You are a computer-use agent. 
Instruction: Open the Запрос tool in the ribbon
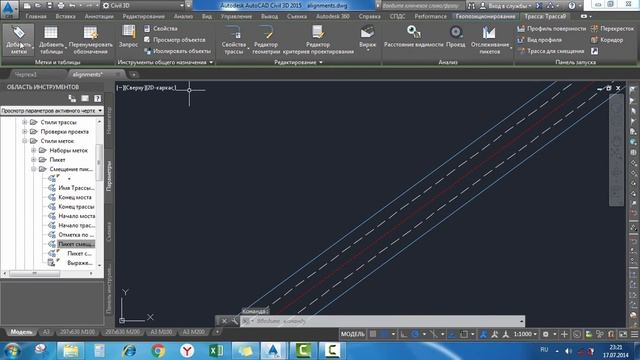point(128,37)
